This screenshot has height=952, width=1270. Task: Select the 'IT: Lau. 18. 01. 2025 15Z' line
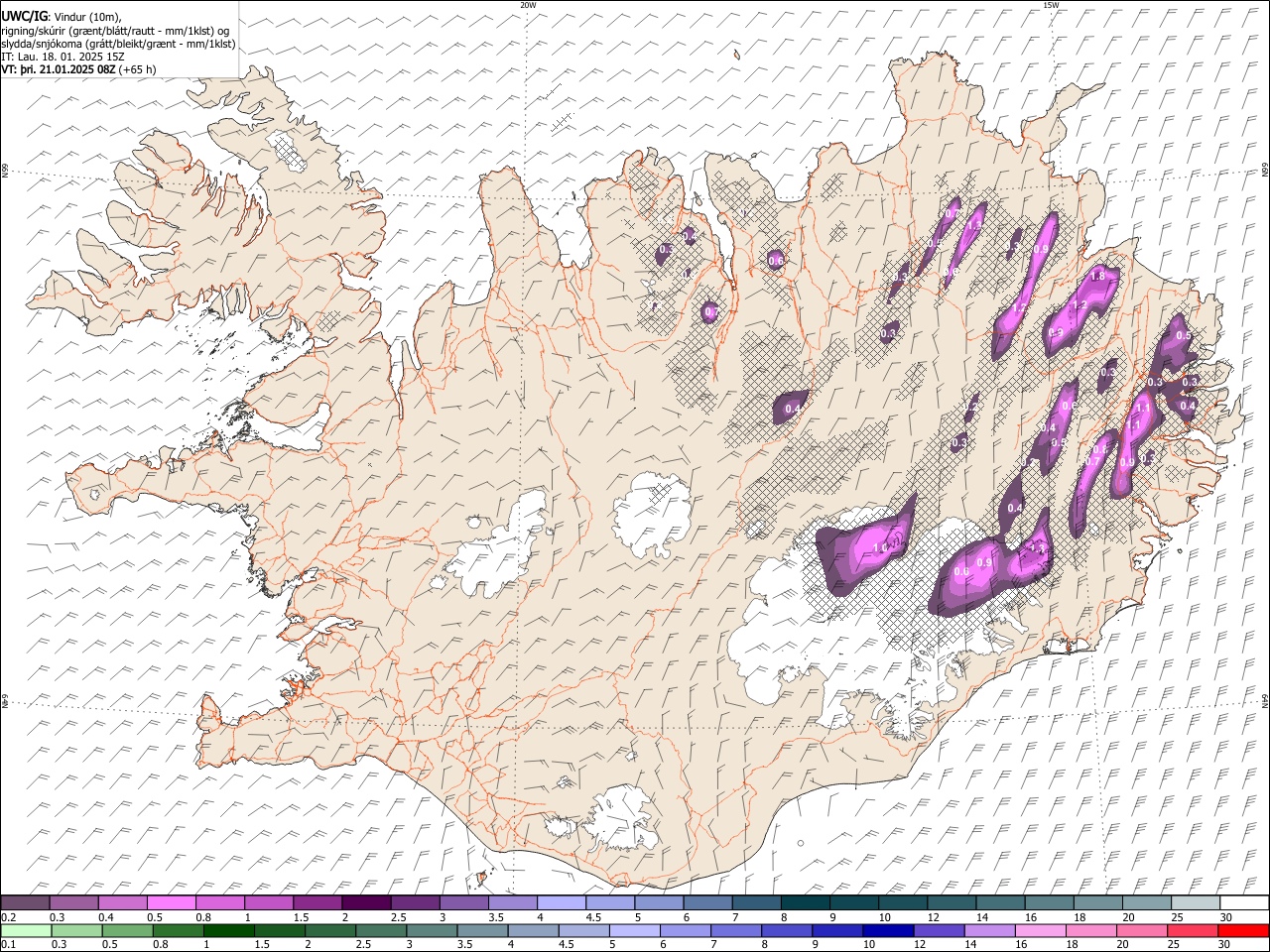click(x=63, y=57)
